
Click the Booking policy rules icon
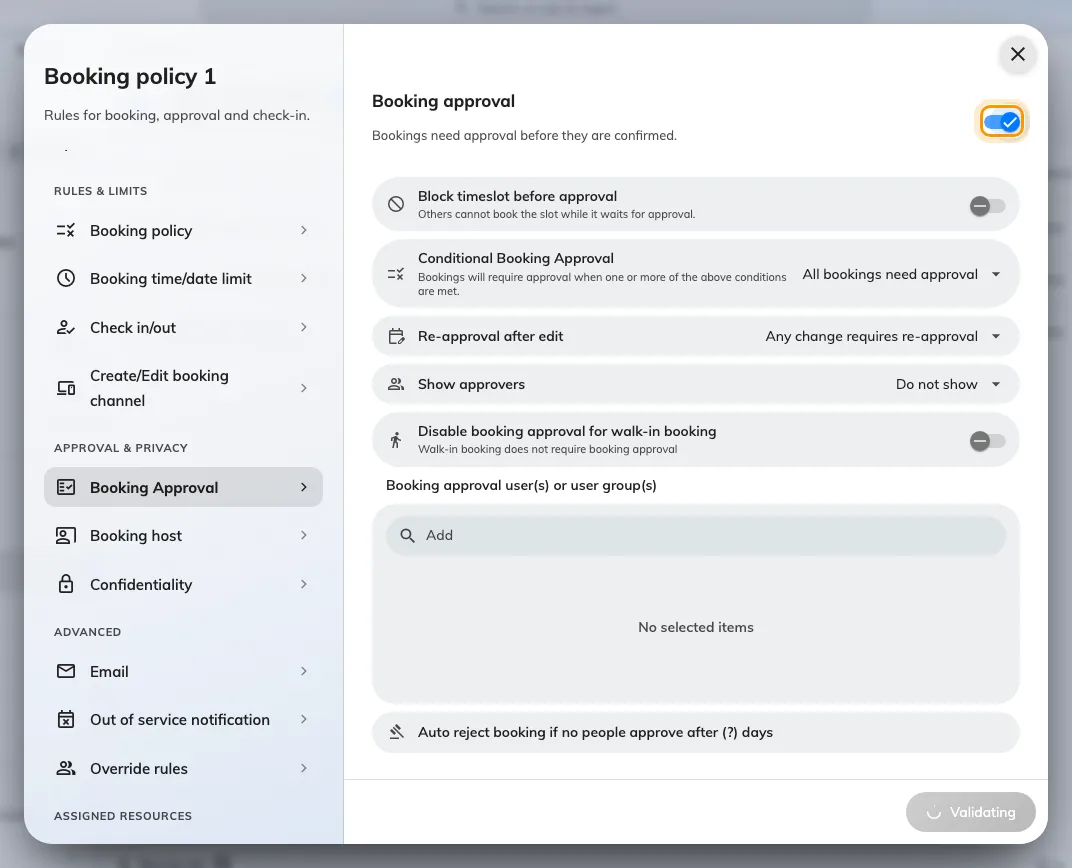(x=66, y=230)
